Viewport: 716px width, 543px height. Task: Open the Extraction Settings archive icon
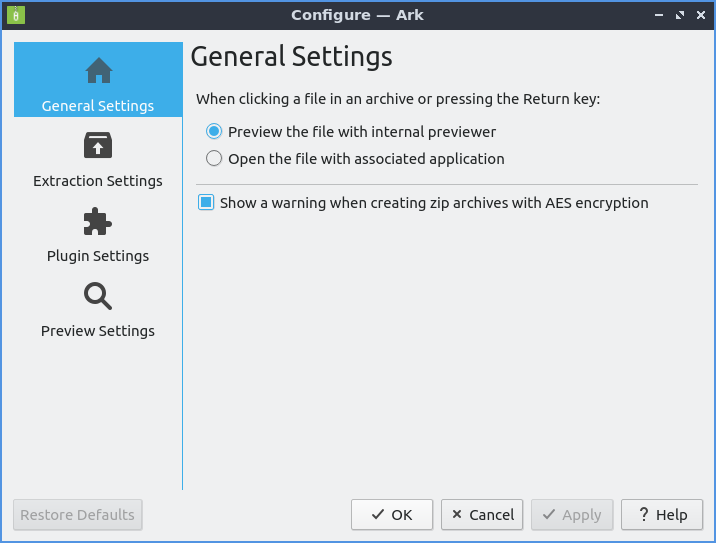click(x=98, y=146)
